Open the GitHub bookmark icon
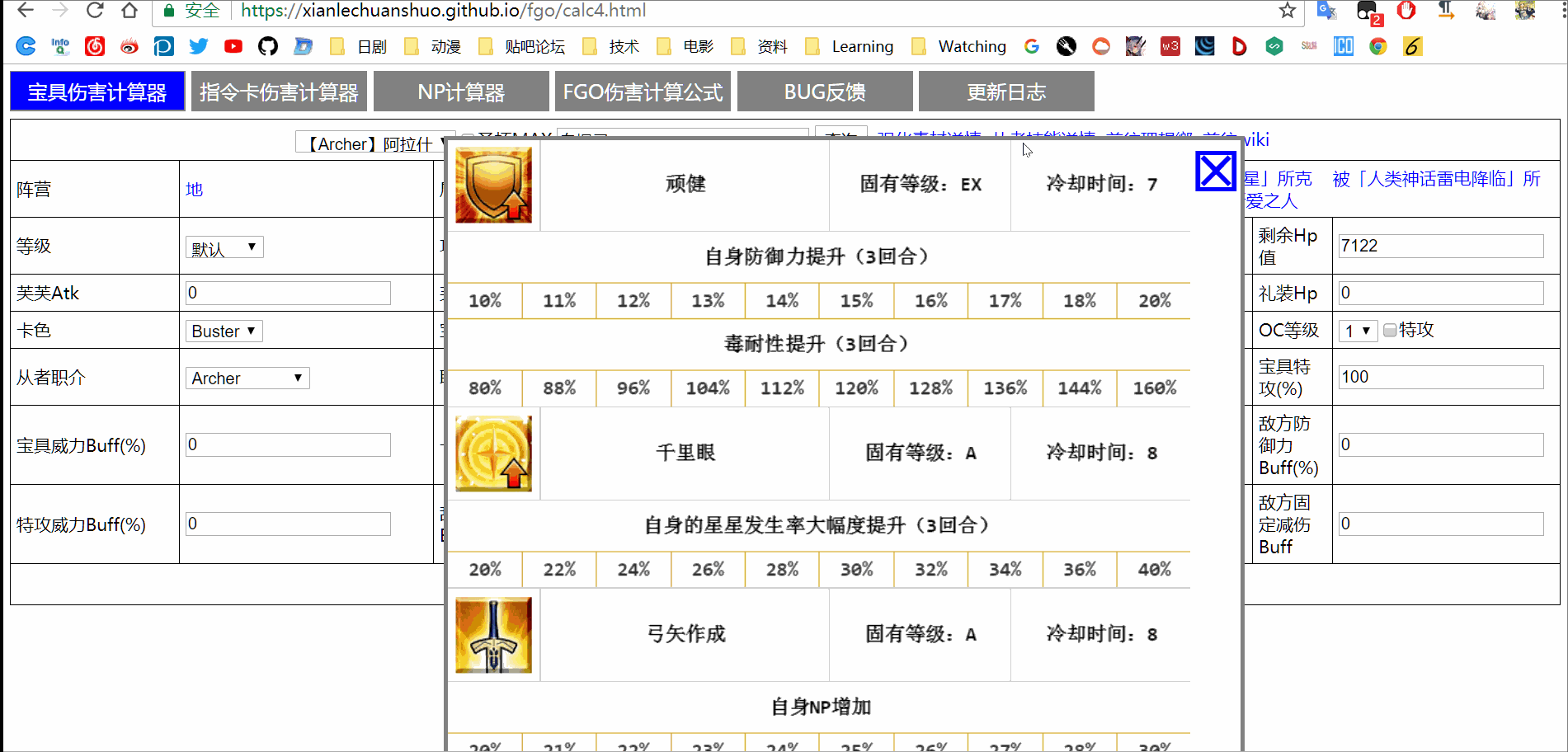The height and width of the screenshot is (752, 1568). (x=268, y=46)
